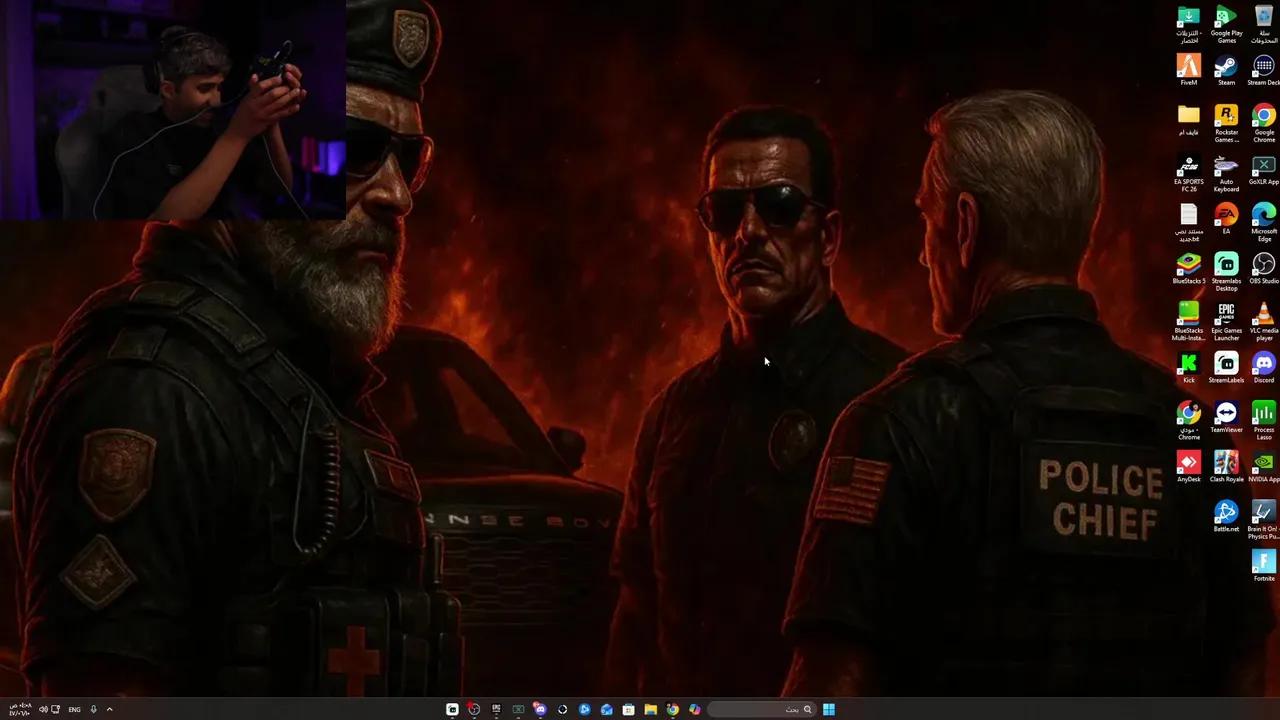The height and width of the screenshot is (720, 1280).
Task: Select the VLC media player shortcut
Action: 1264,321
